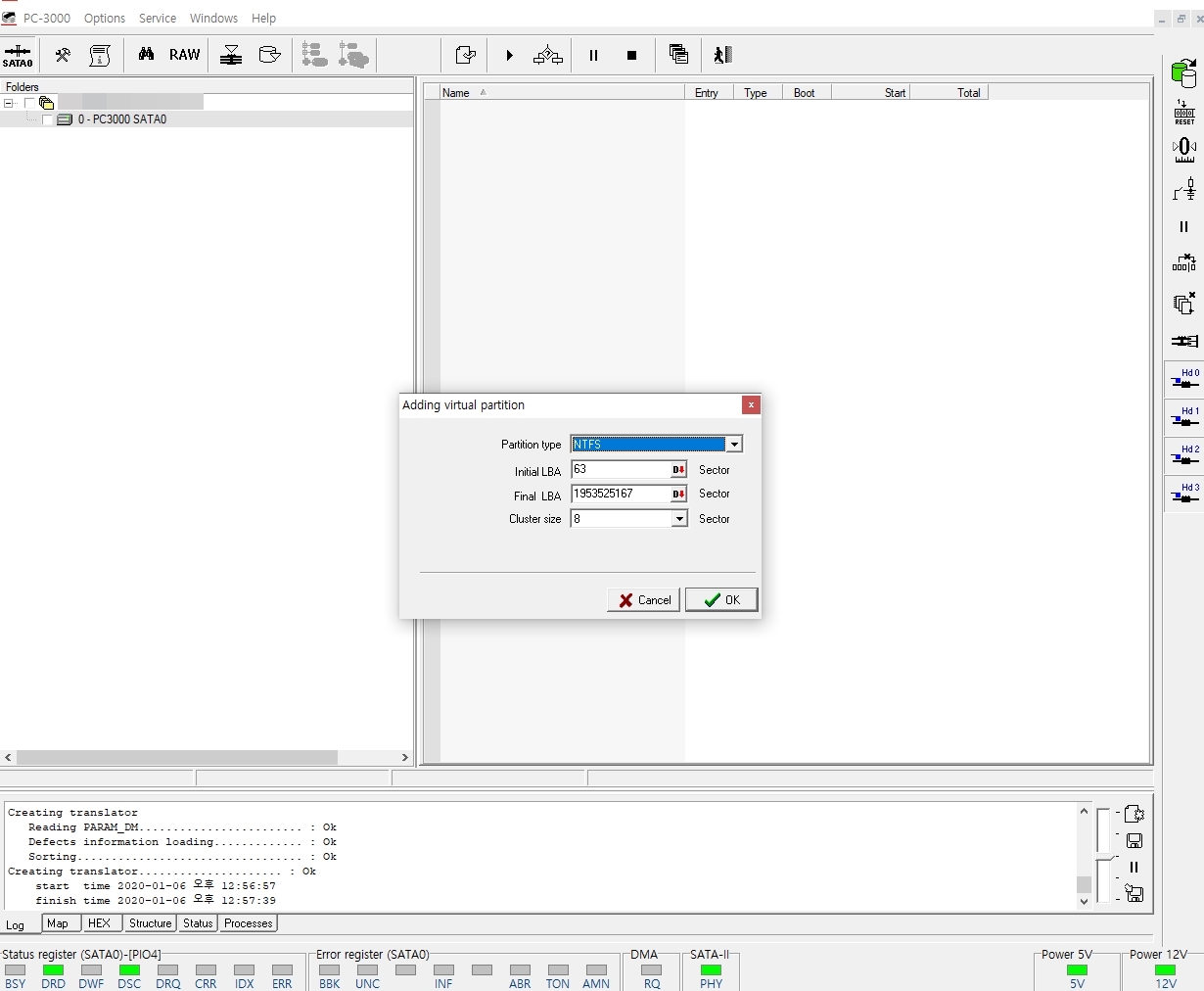Click the zero calibration sidebar icon
Screen dimensions: 1204x991
(1184, 150)
